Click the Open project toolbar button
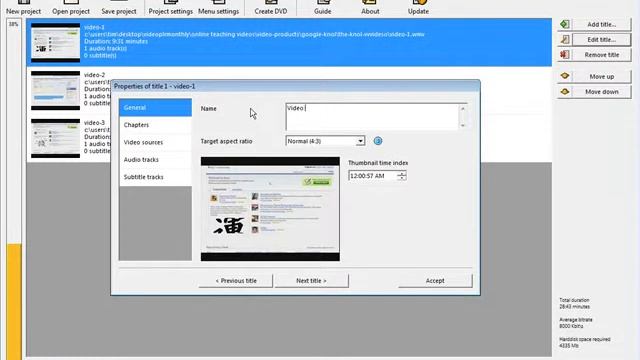 [x=71, y=8]
